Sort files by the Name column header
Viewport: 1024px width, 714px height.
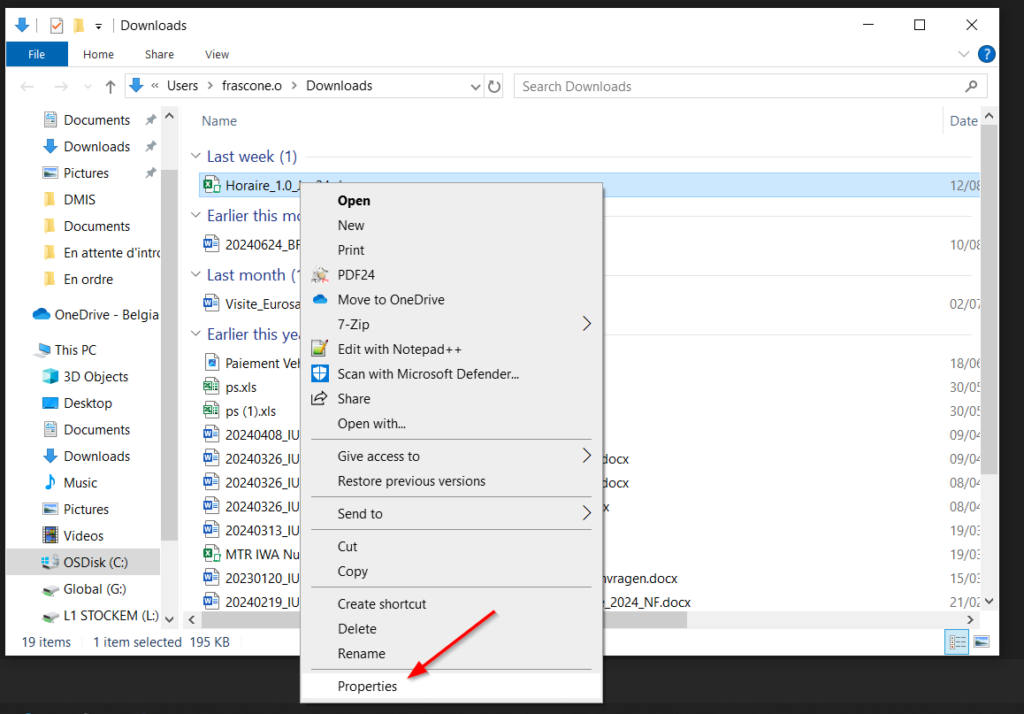pos(219,121)
